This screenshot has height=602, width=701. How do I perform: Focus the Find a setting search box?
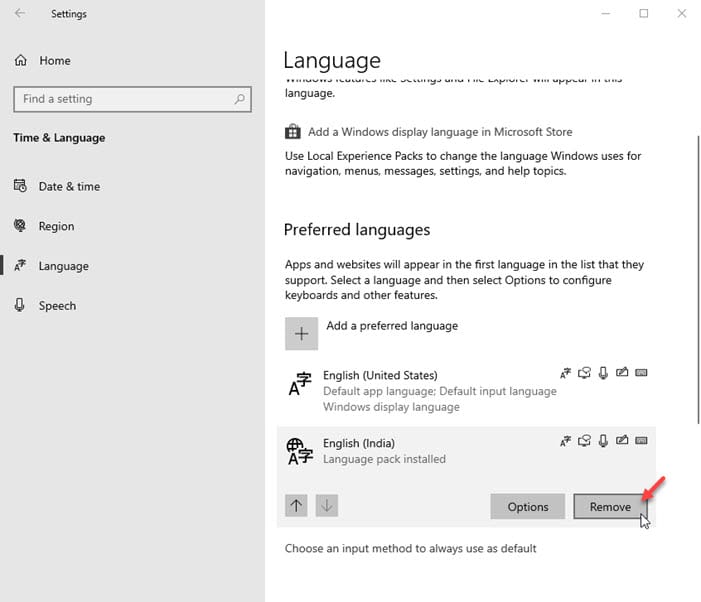[132, 99]
